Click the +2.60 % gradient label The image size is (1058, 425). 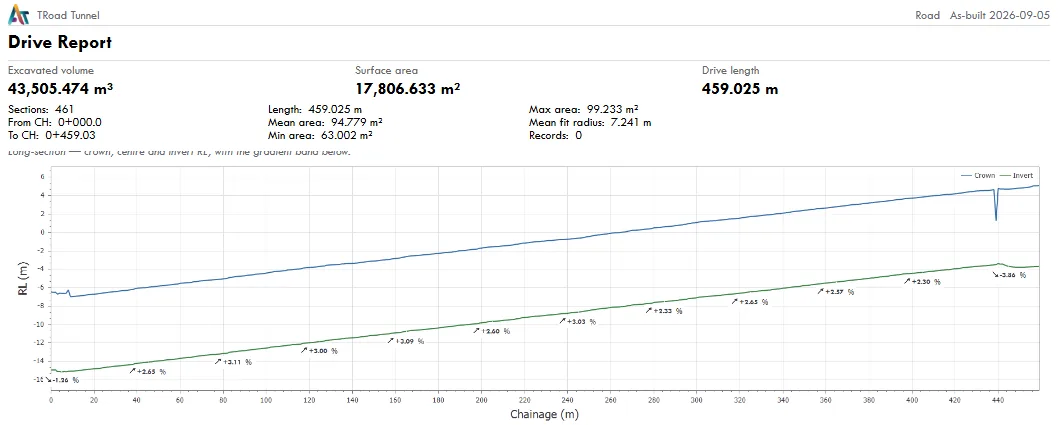492,331
